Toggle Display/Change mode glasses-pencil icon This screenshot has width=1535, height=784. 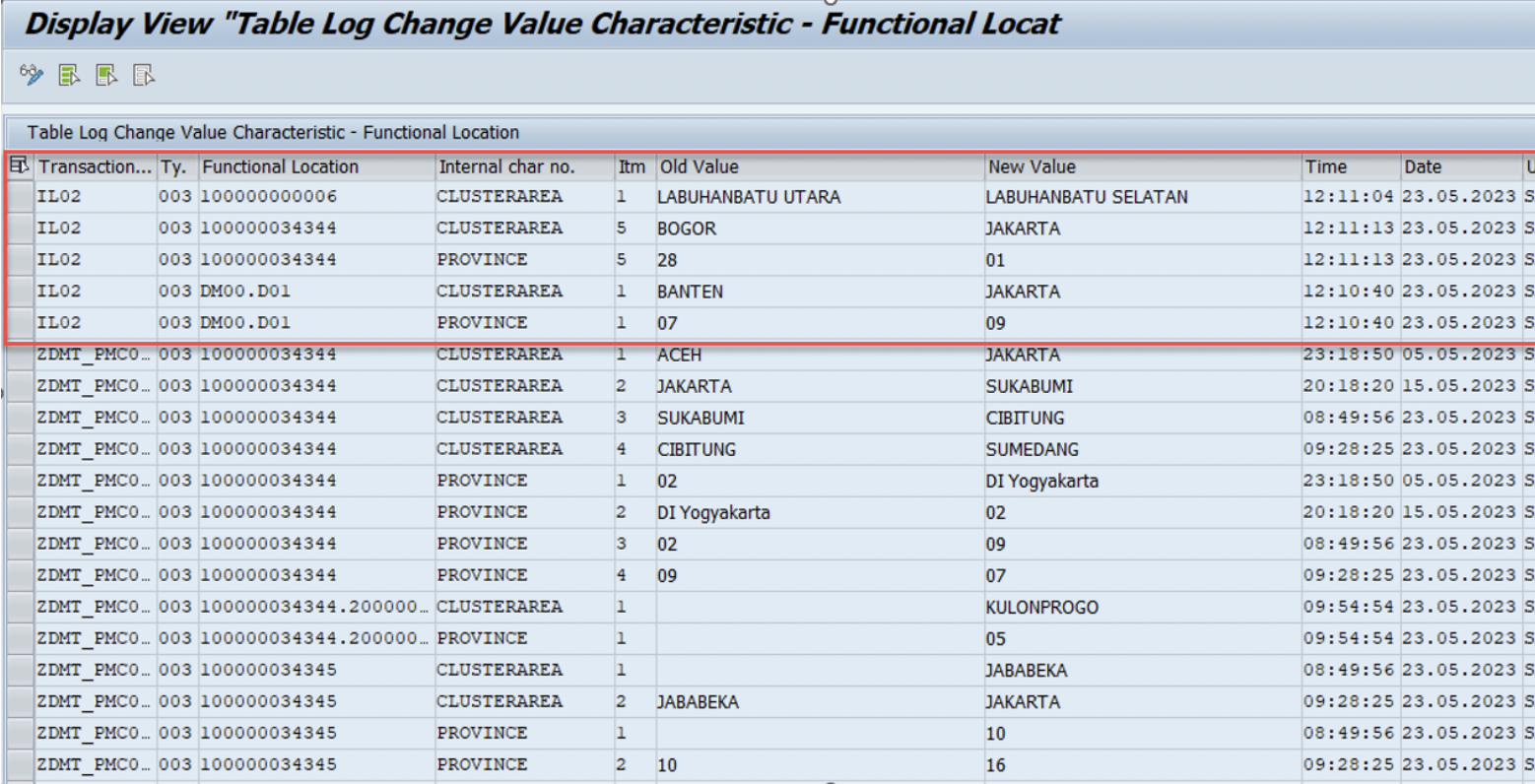[32, 75]
